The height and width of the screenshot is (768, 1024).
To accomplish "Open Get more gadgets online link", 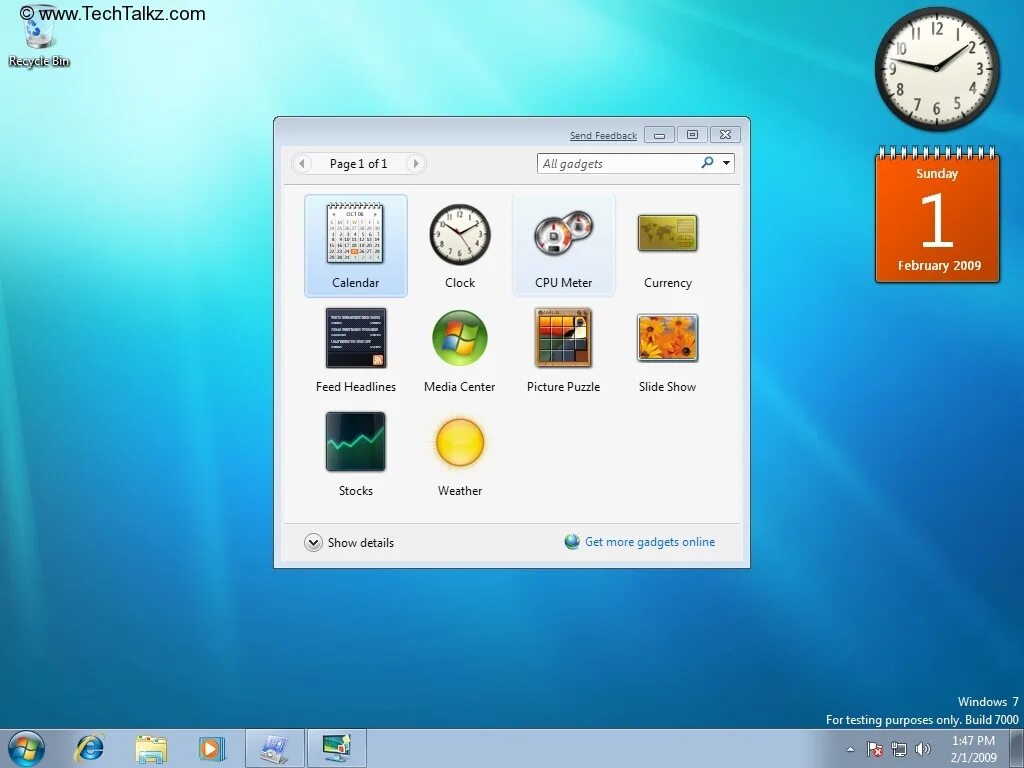I will point(650,542).
